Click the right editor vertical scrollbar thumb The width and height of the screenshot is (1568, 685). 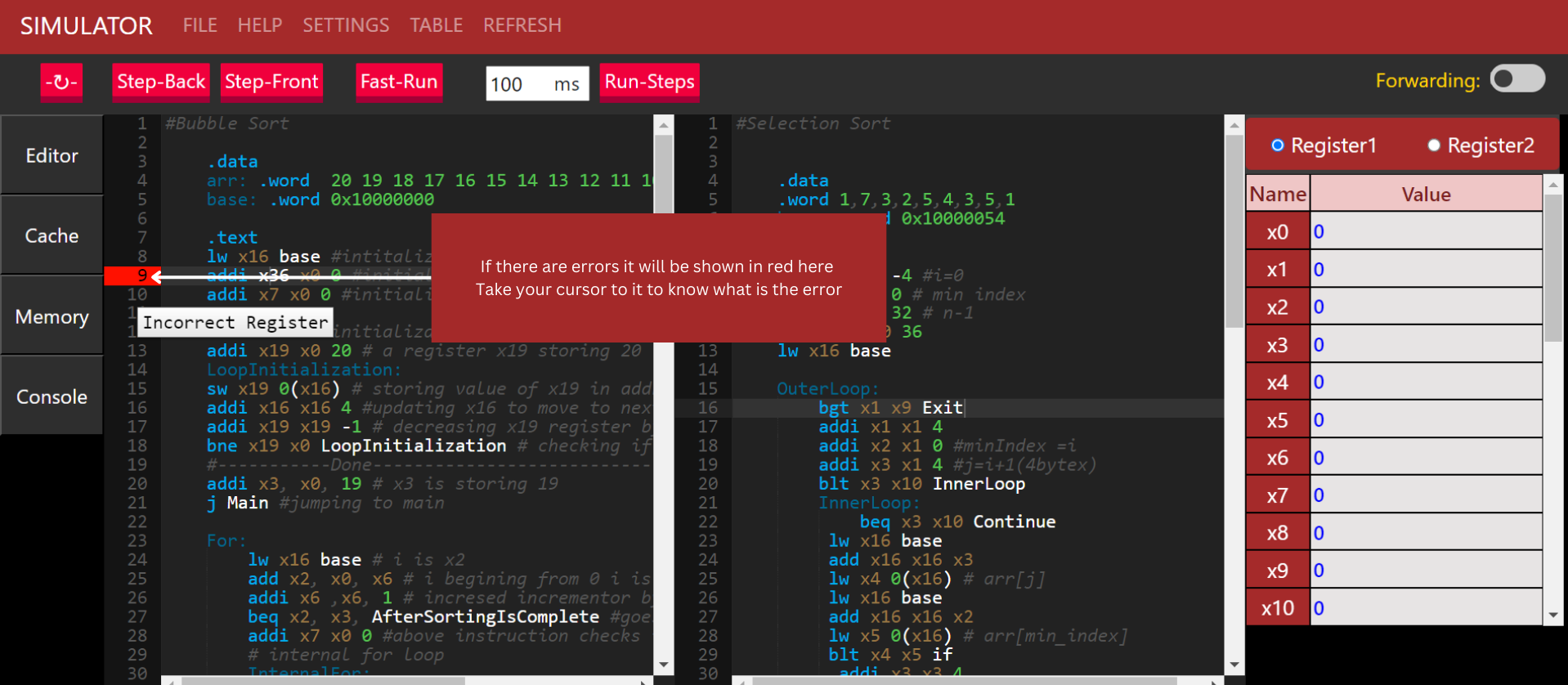click(1234, 229)
